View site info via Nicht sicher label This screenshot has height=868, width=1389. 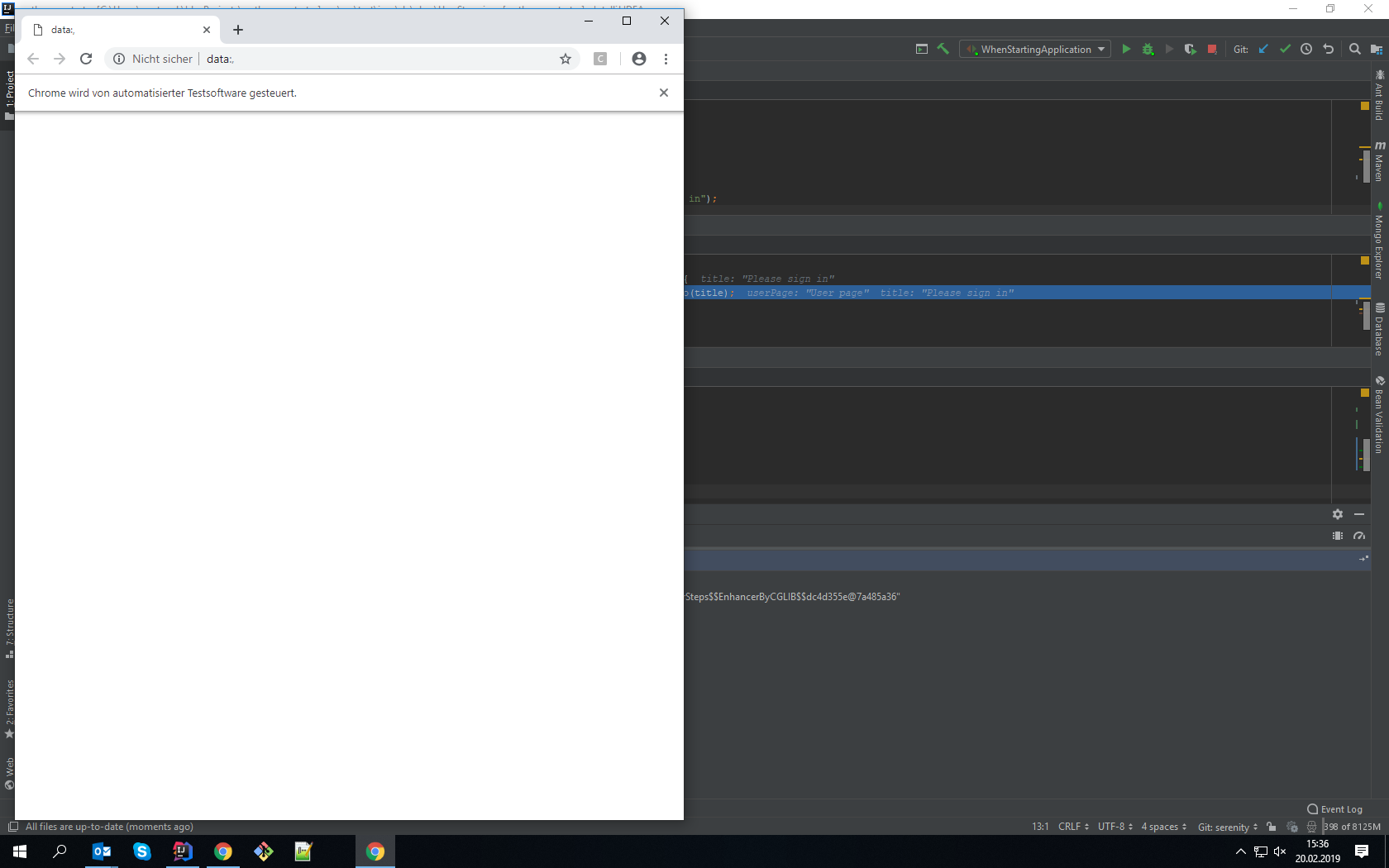pos(153,59)
